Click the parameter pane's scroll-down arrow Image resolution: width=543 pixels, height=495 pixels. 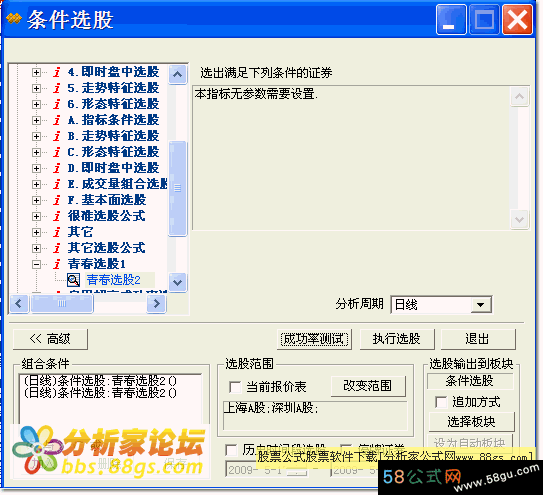point(519,219)
